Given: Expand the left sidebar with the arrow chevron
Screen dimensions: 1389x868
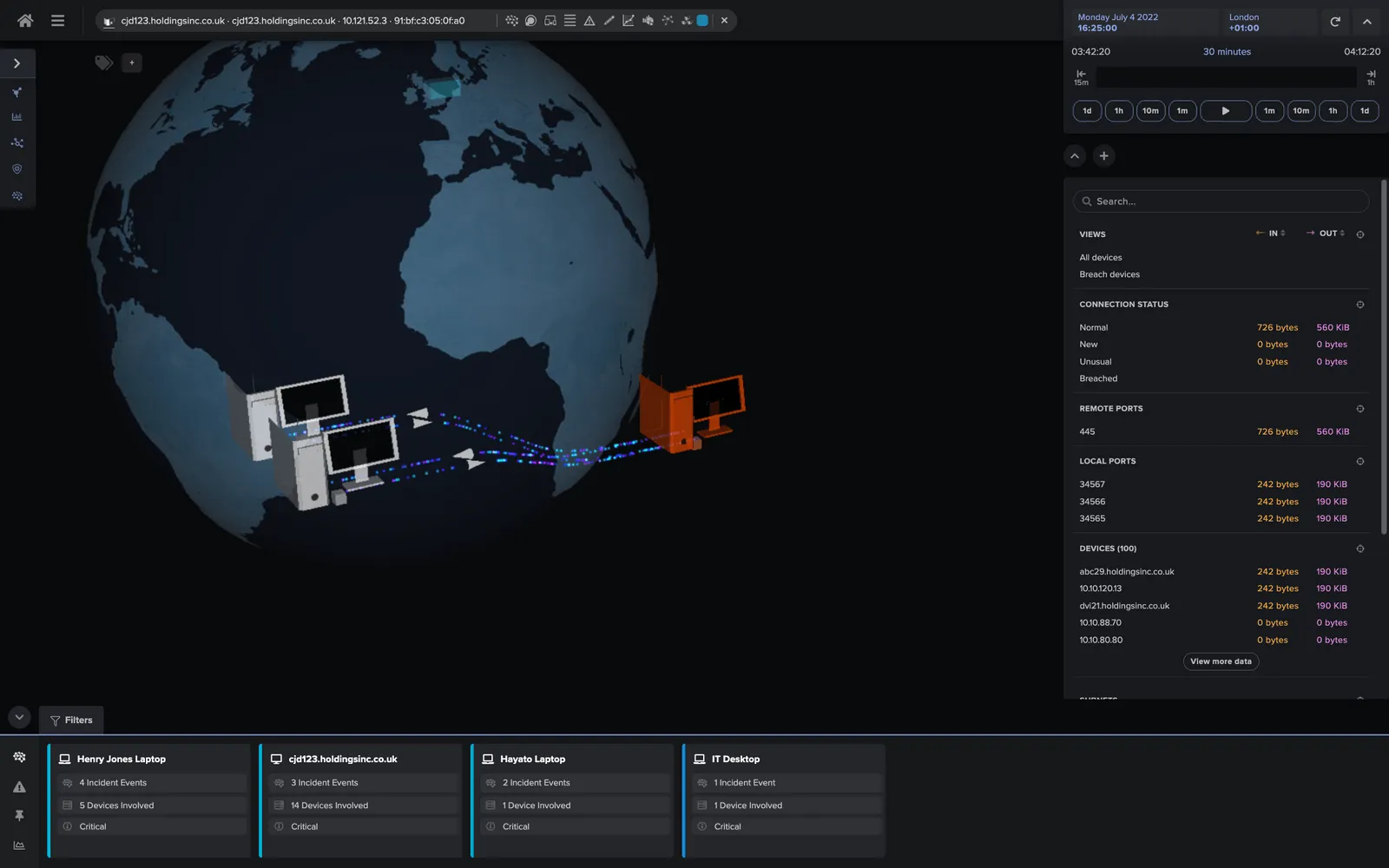Looking at the screenshot, I should pos(16,62).
